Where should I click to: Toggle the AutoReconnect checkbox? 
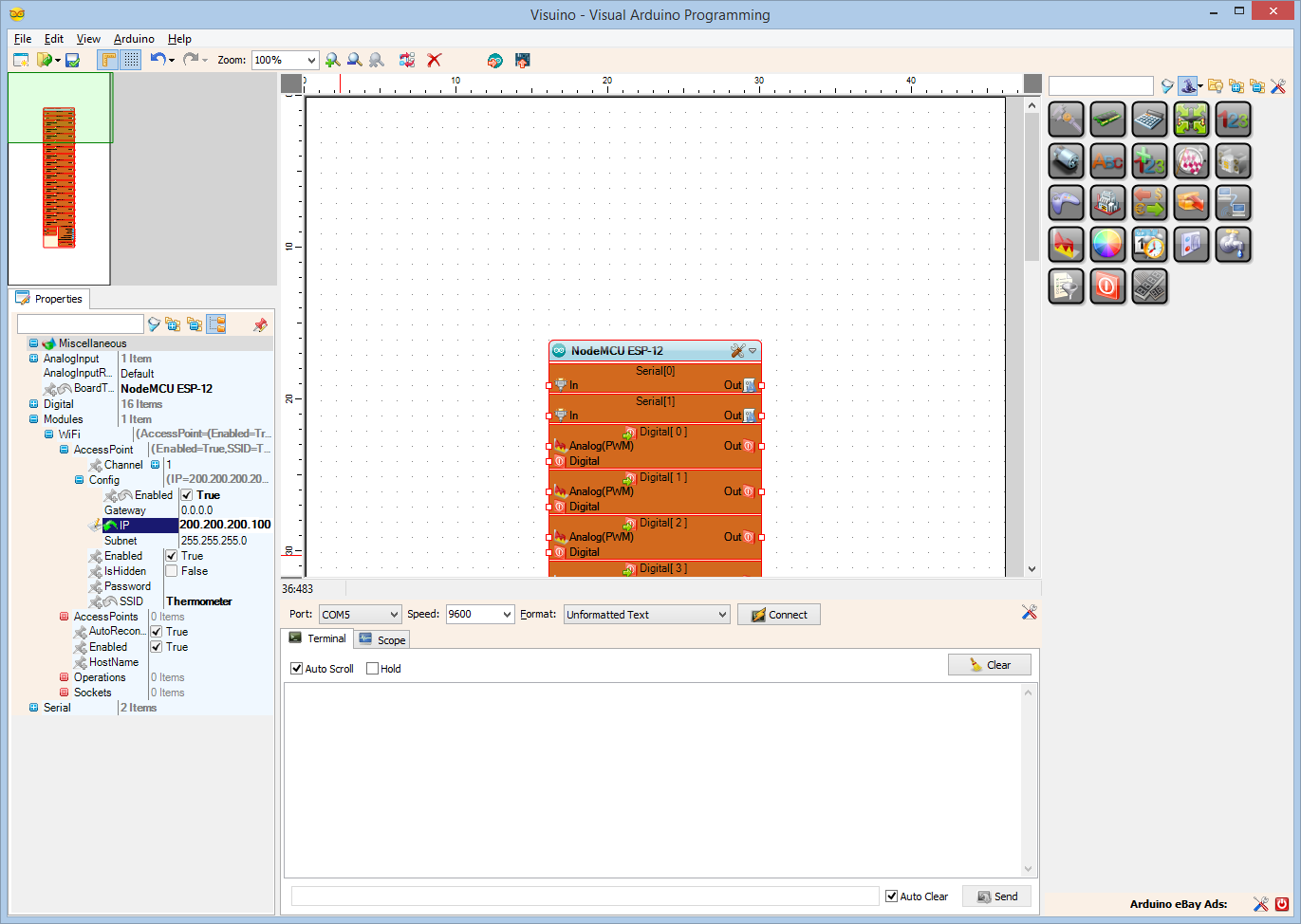(x=157, y=632)
